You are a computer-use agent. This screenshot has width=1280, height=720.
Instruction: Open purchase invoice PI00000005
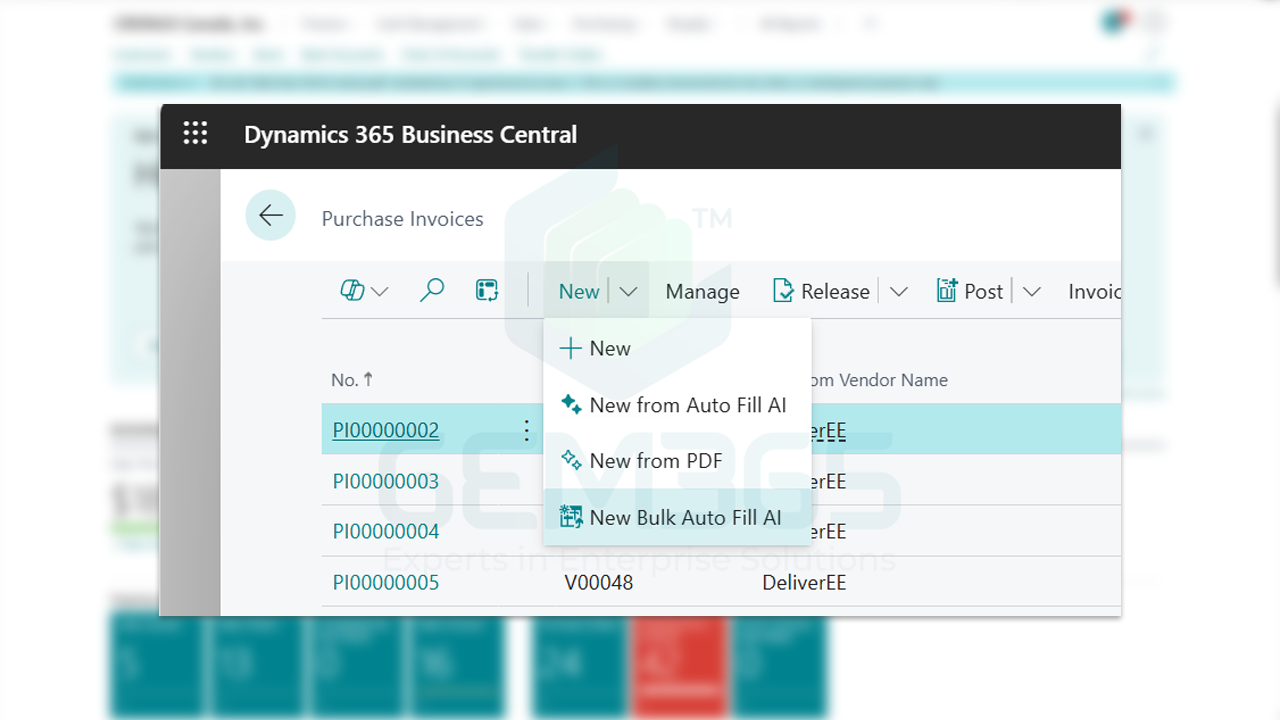[x=386, y=583]
